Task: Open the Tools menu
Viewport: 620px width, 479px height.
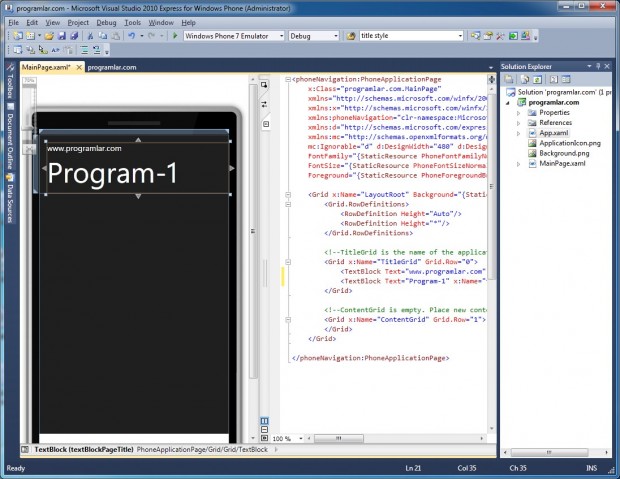Action: click(132, 23)
